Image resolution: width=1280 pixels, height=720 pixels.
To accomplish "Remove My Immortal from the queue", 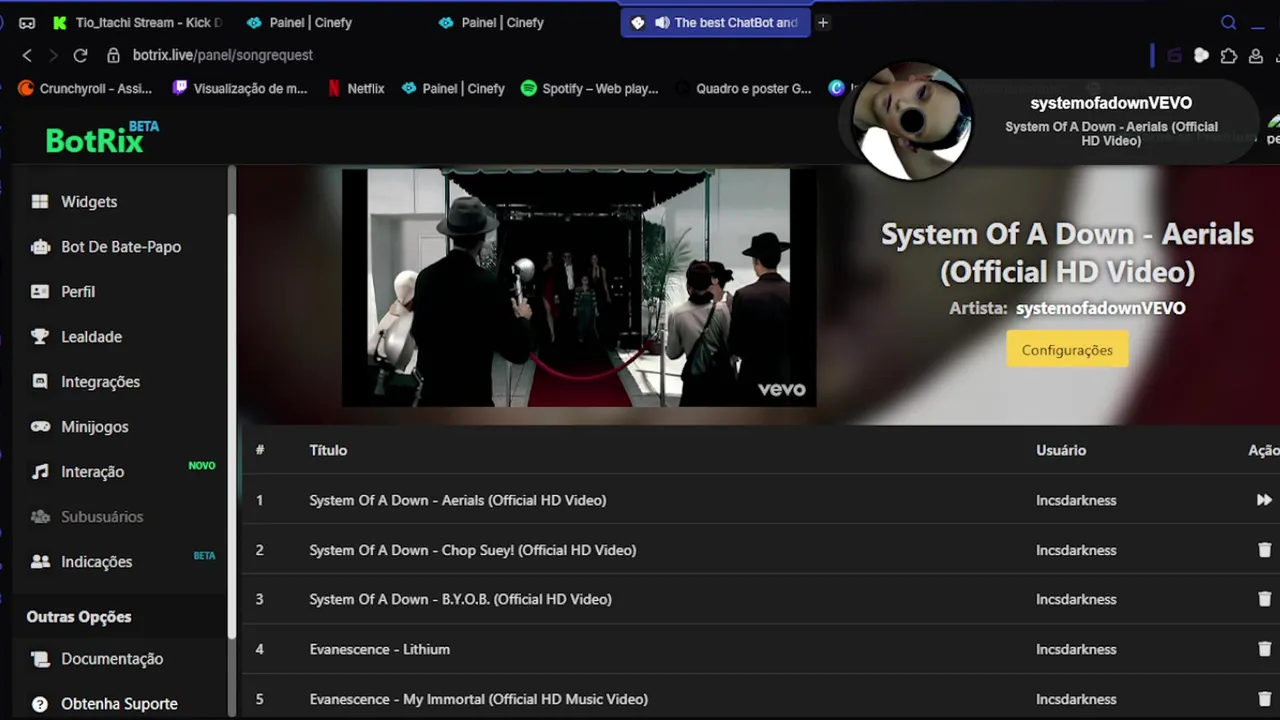I will click(1264, 699).
